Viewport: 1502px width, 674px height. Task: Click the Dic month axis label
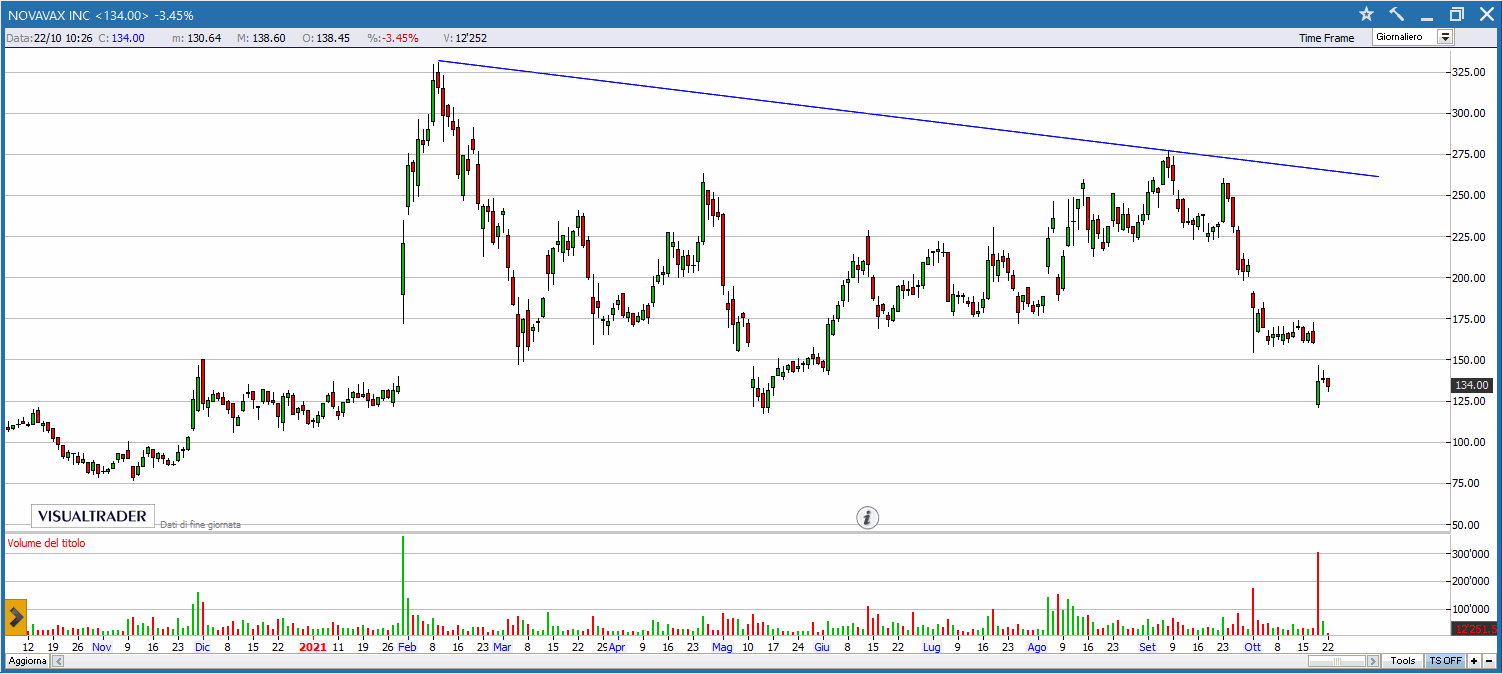click(x=203, y=647)
